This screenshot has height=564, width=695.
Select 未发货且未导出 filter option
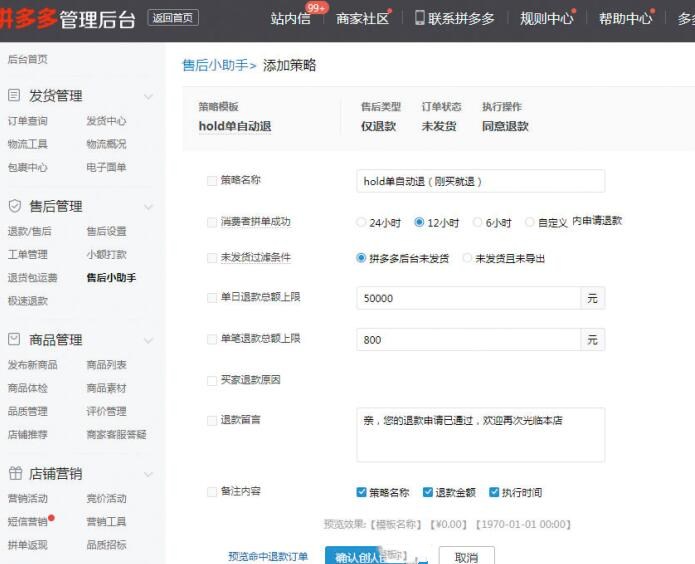(x=467, y=258)
